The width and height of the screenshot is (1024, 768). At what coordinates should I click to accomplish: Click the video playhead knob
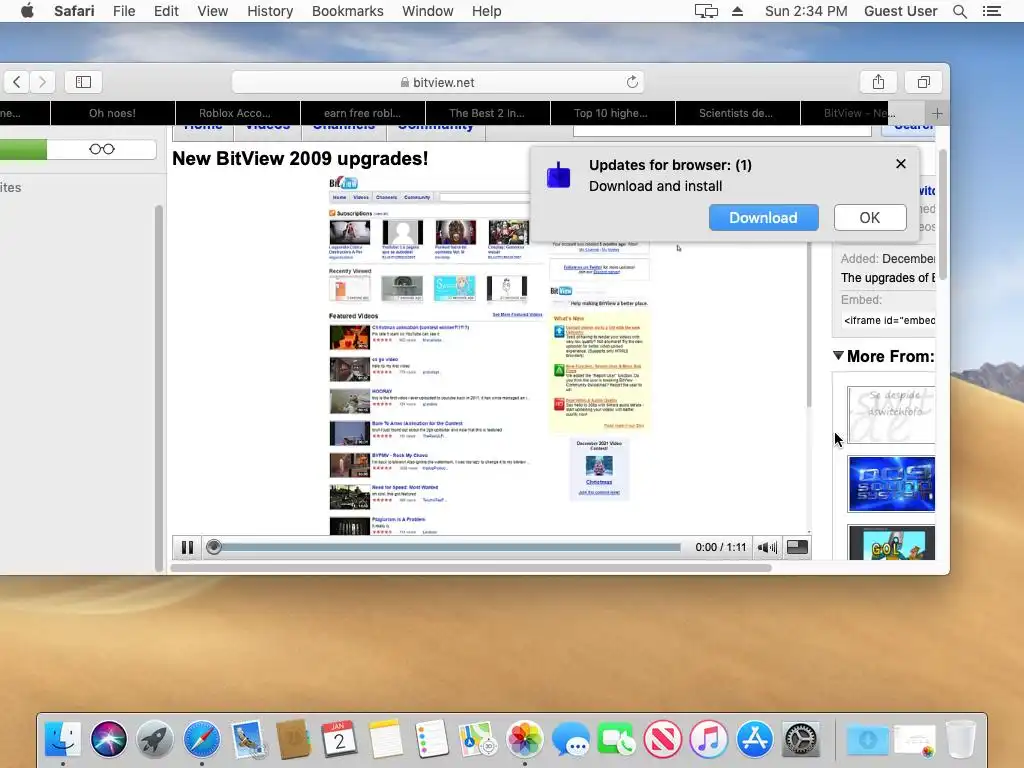(214, 547)
